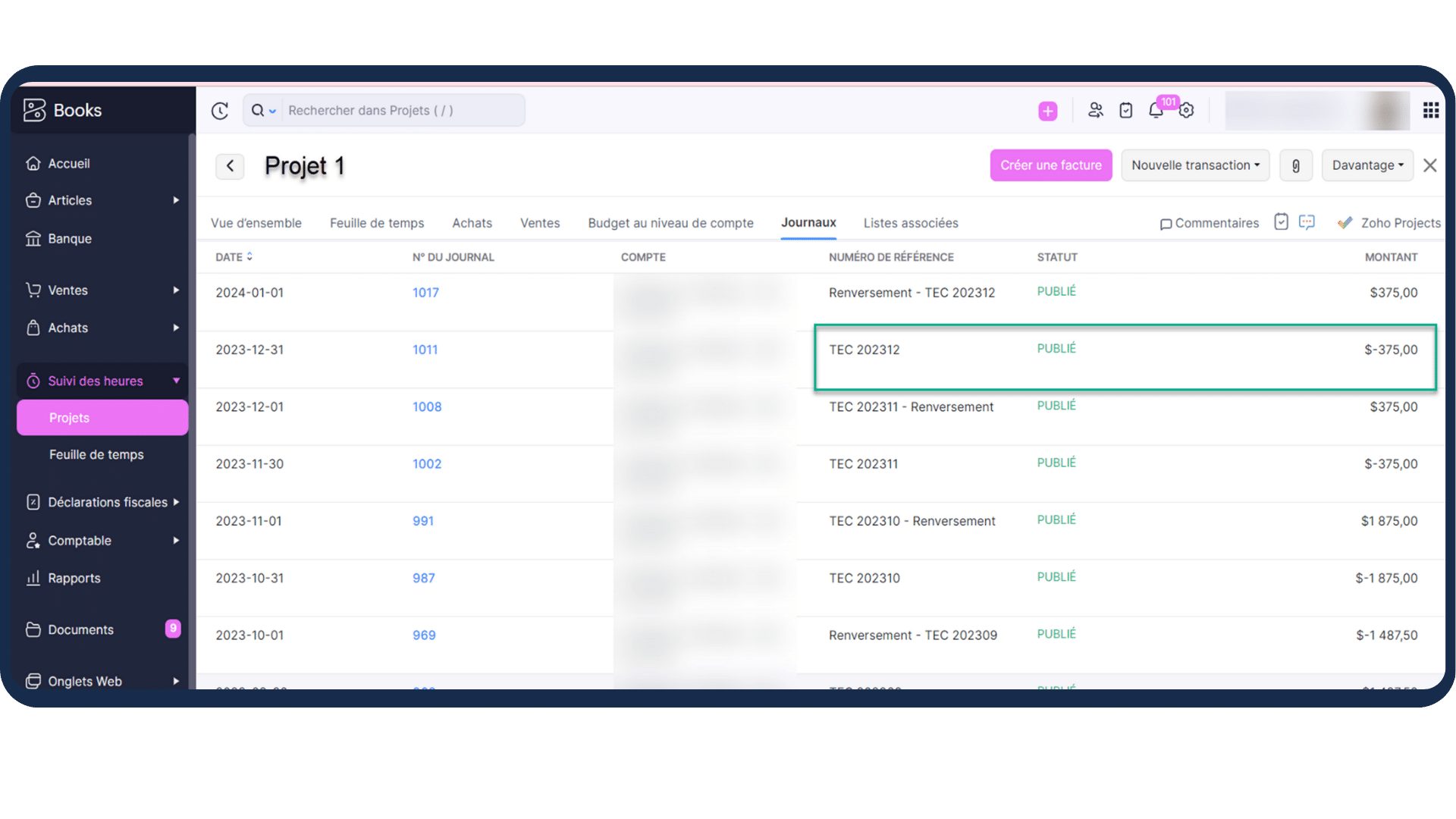This screenshot has height=819, width=1456.
Task: Expand the search scope dropdown arrow
Action: pyautogui.click(x=272, y=111)
